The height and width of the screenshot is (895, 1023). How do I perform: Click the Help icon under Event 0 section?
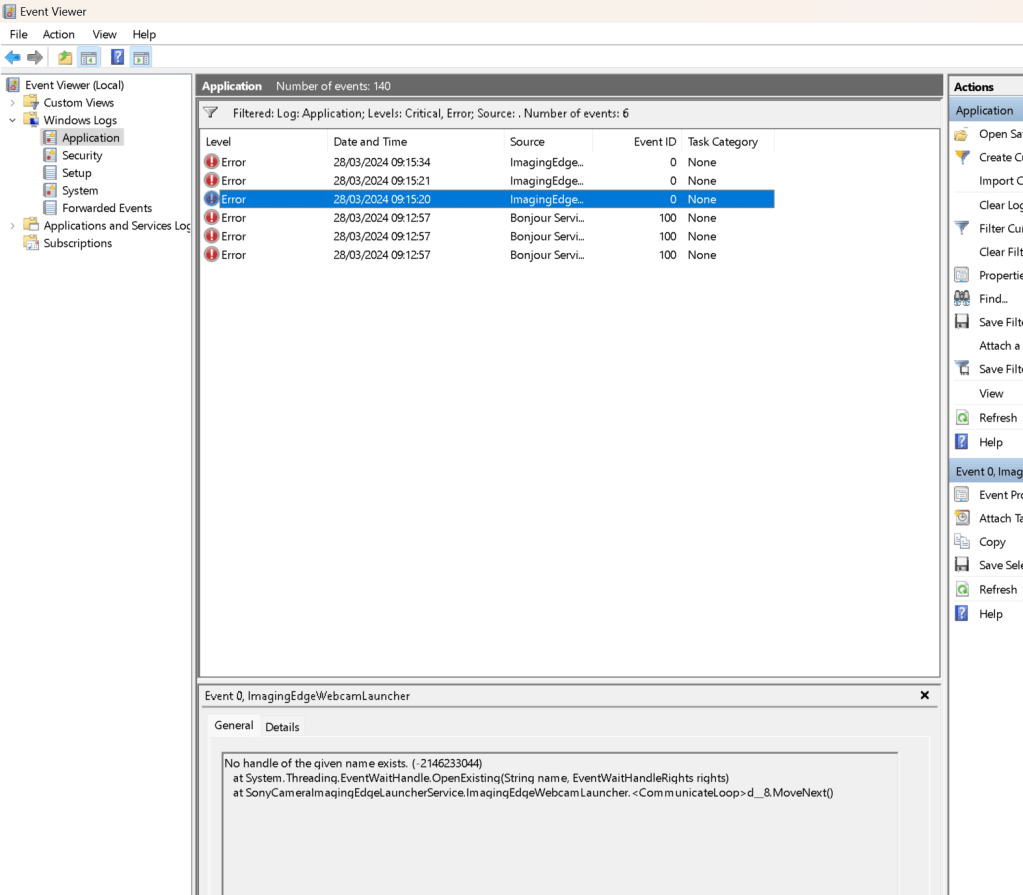coord(962,613)
